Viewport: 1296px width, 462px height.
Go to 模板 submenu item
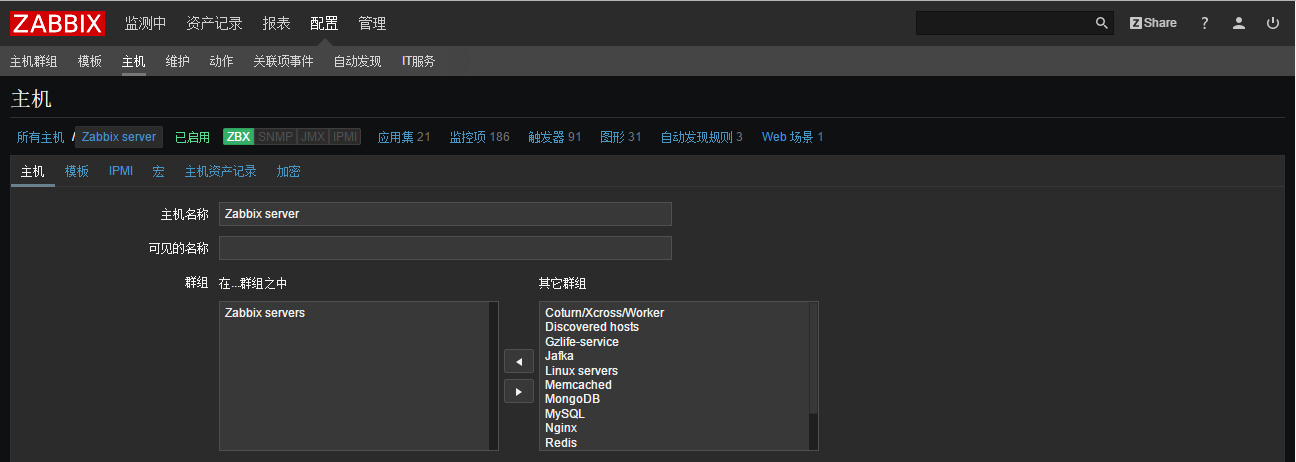(x=90, y=61)
